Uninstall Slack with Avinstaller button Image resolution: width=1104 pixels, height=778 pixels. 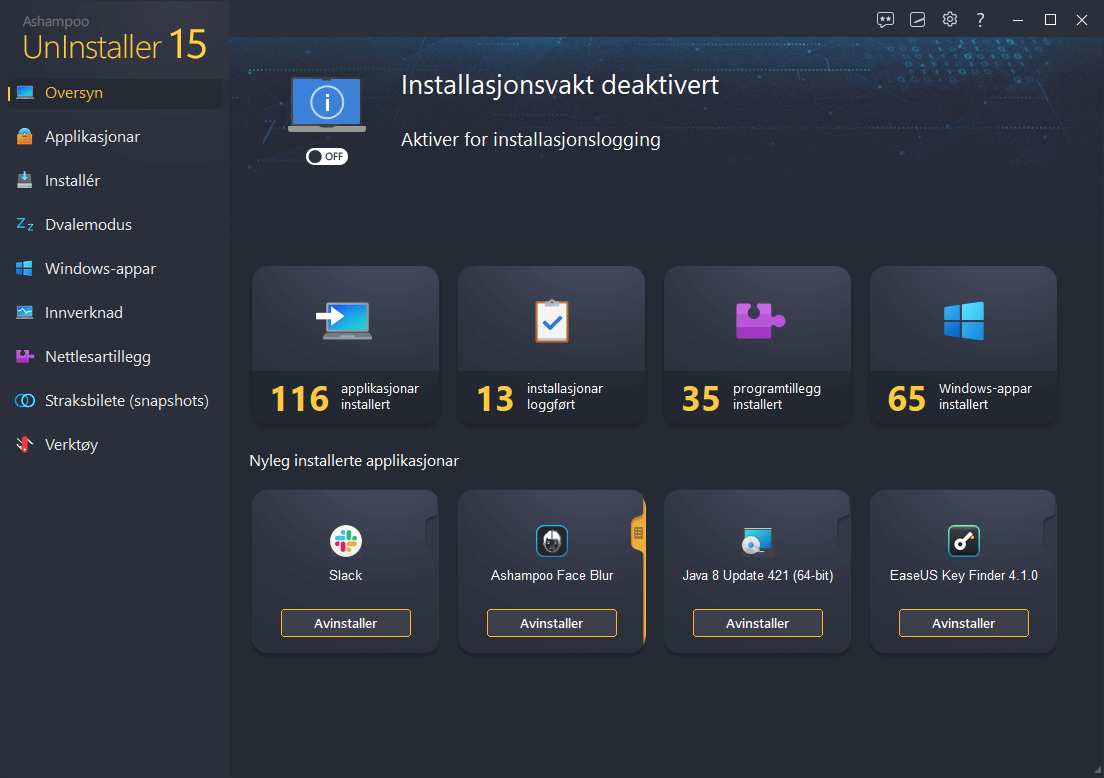click(x=346, y=623)
